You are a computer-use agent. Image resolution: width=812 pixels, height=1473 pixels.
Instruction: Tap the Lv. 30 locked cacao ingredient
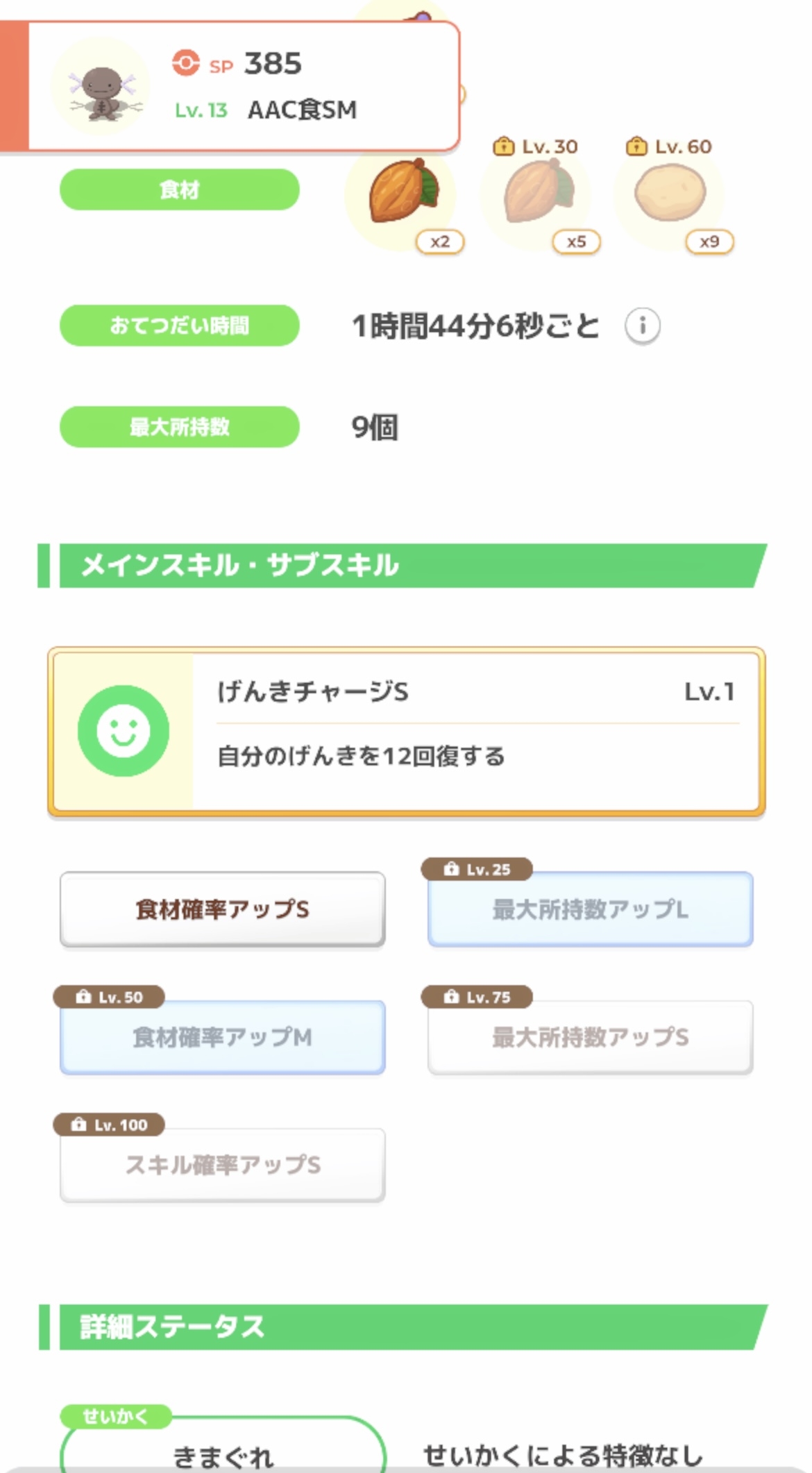(536, 193)
